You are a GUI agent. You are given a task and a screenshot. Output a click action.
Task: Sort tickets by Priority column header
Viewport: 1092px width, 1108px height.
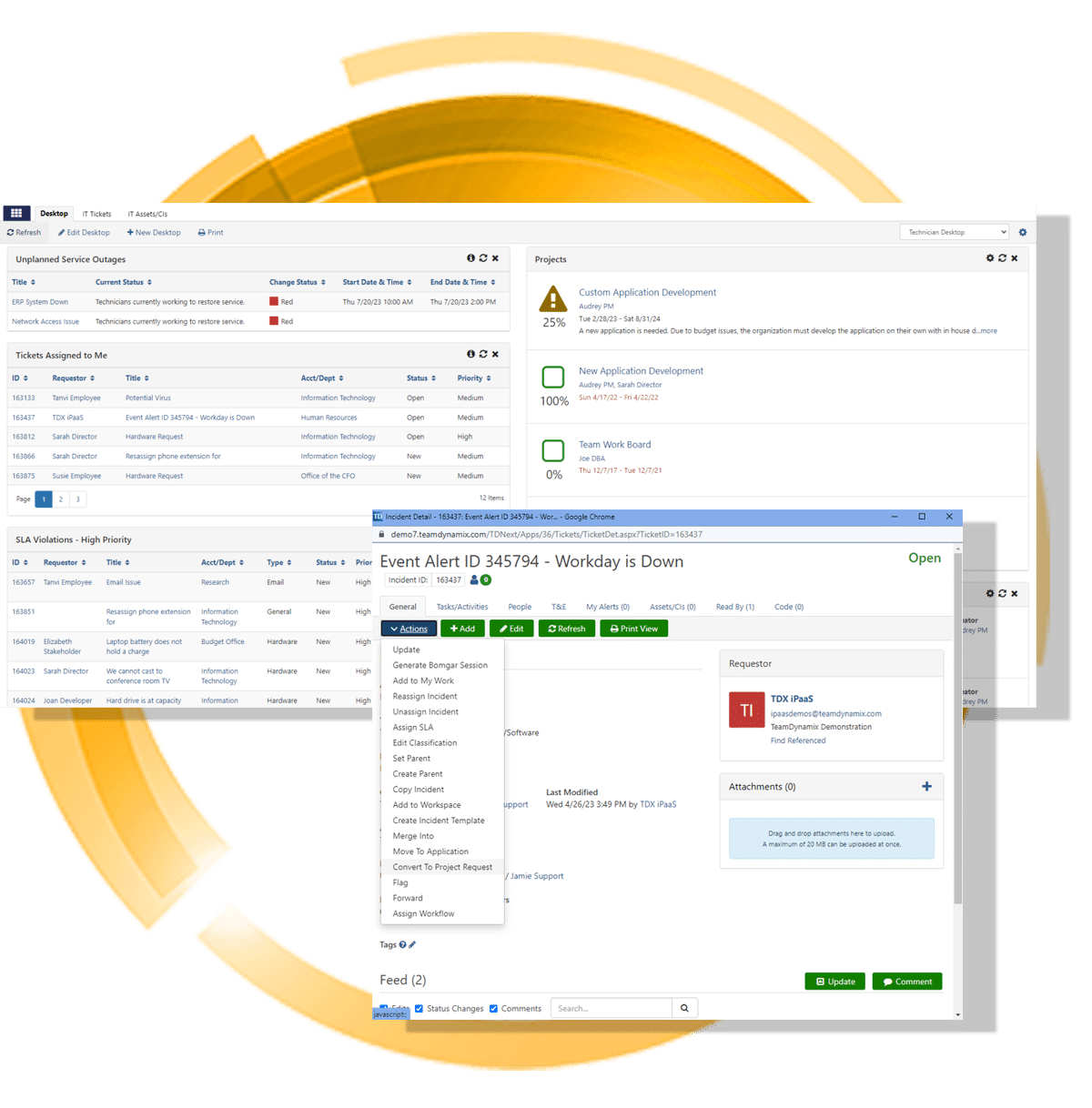[473, 378]
